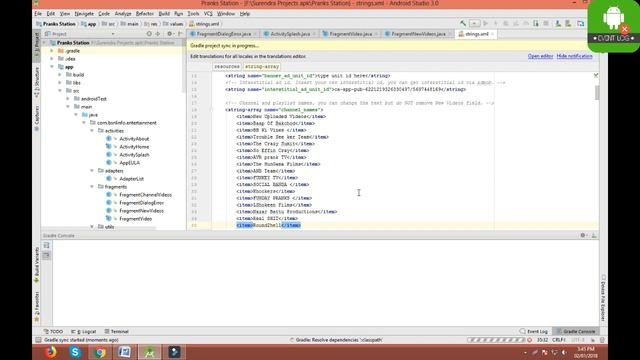640x360 pixels.
Task: Click second icon on Gradle Console sidebar
Action: pyautogui.click(x=47, y=255)
